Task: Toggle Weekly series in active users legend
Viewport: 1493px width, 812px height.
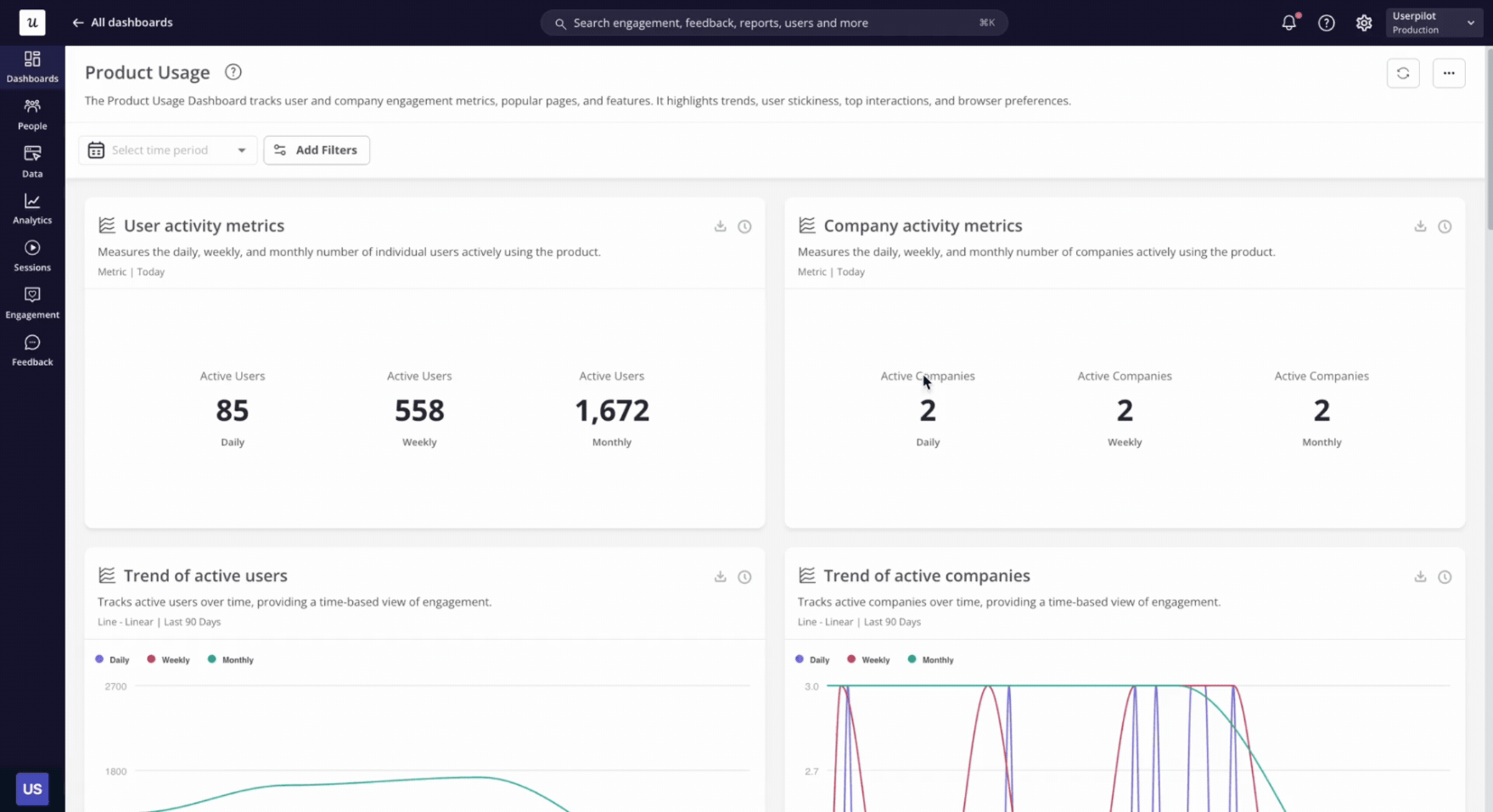Action: coord(168,659)
